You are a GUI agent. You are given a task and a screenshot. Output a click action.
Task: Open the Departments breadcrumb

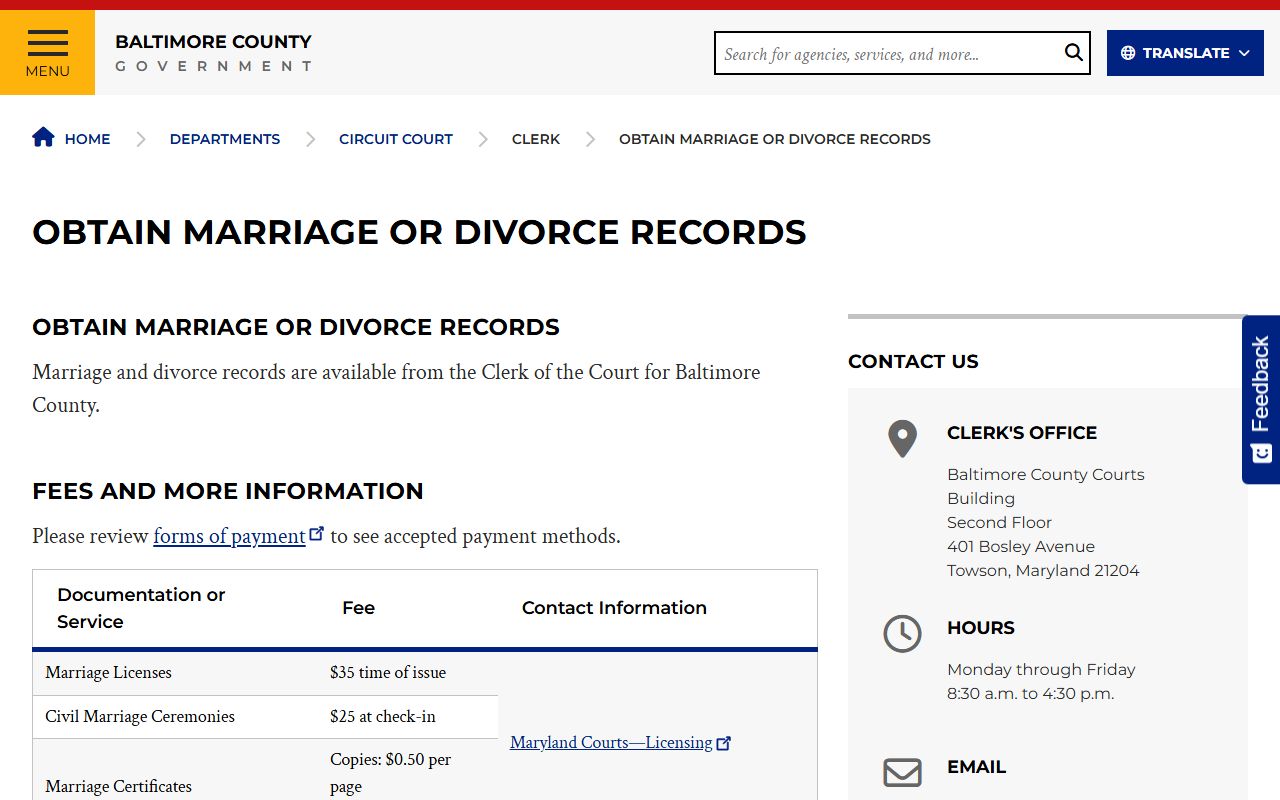pos(225,139)
